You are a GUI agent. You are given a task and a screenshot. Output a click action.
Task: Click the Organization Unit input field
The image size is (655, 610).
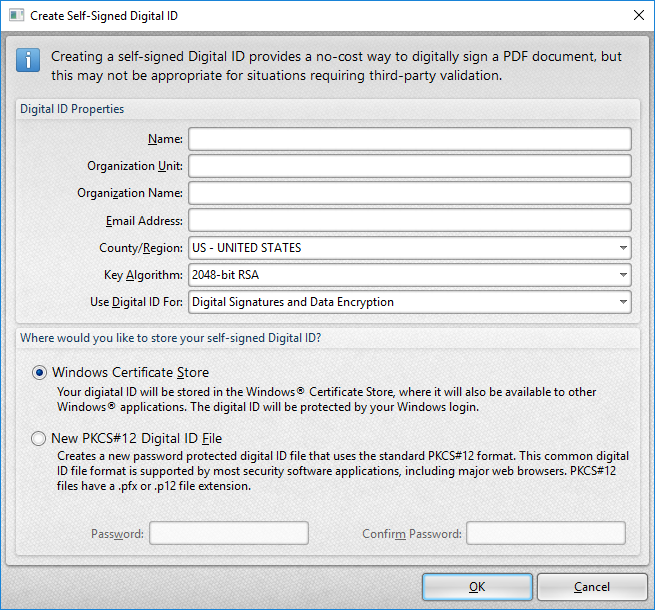pos(409,166)
